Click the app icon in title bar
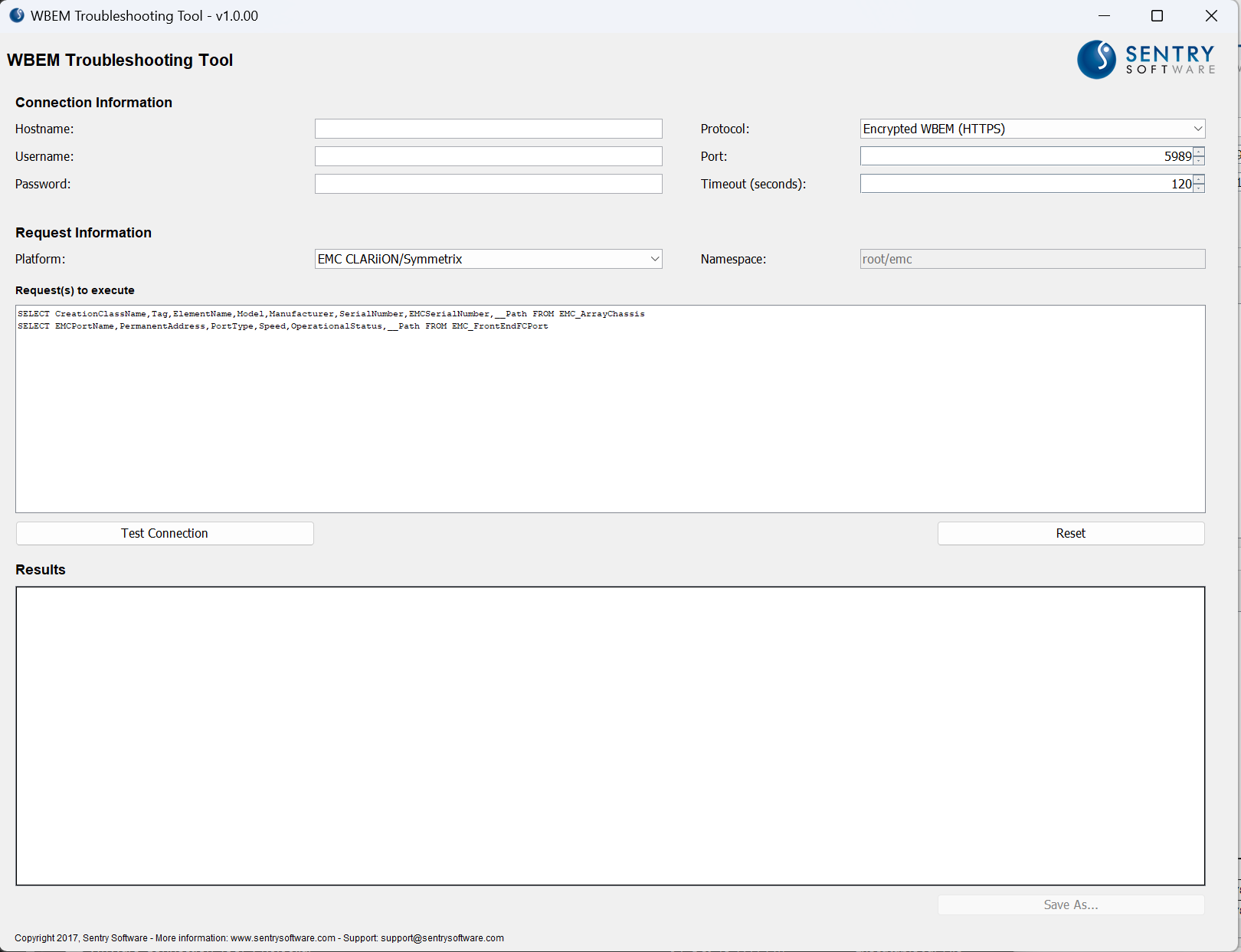The width and height of the screenshot is (1241, 952). 17,15
